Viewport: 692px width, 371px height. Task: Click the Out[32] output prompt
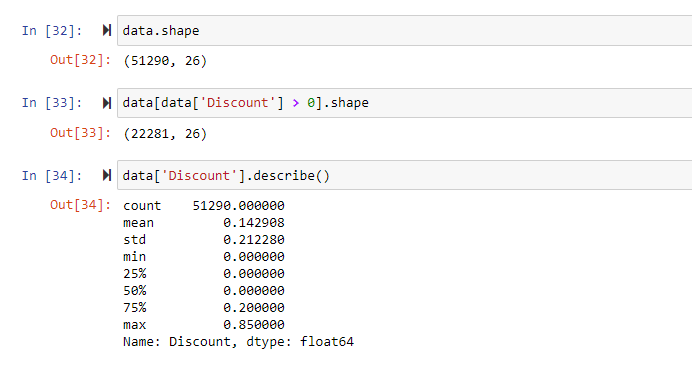pyautogui.click(x=80, y=60)
